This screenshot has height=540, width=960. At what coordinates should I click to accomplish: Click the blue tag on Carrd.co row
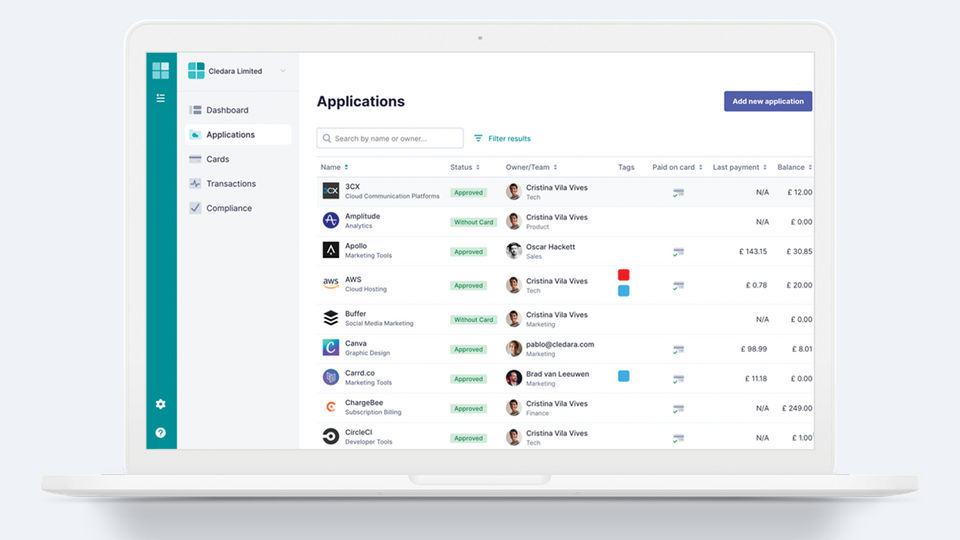[x=623, y=376]
